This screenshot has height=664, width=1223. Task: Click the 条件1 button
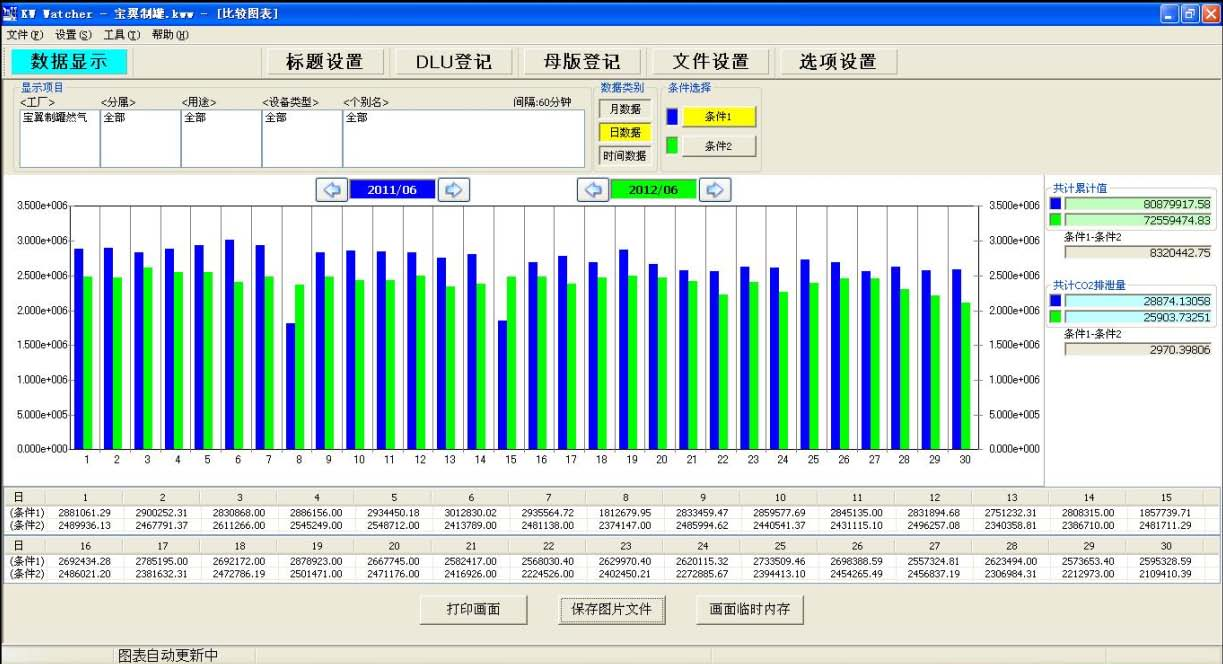click(719, 117)
